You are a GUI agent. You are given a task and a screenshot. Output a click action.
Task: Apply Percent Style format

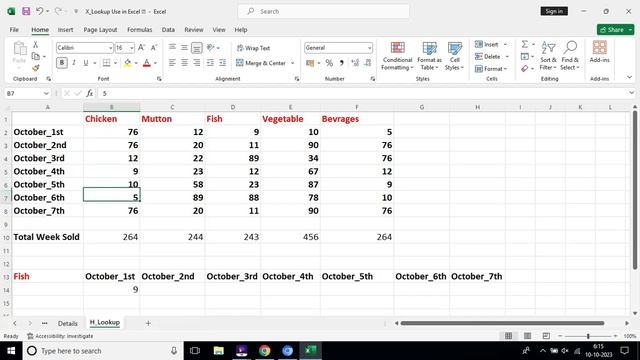329,63
